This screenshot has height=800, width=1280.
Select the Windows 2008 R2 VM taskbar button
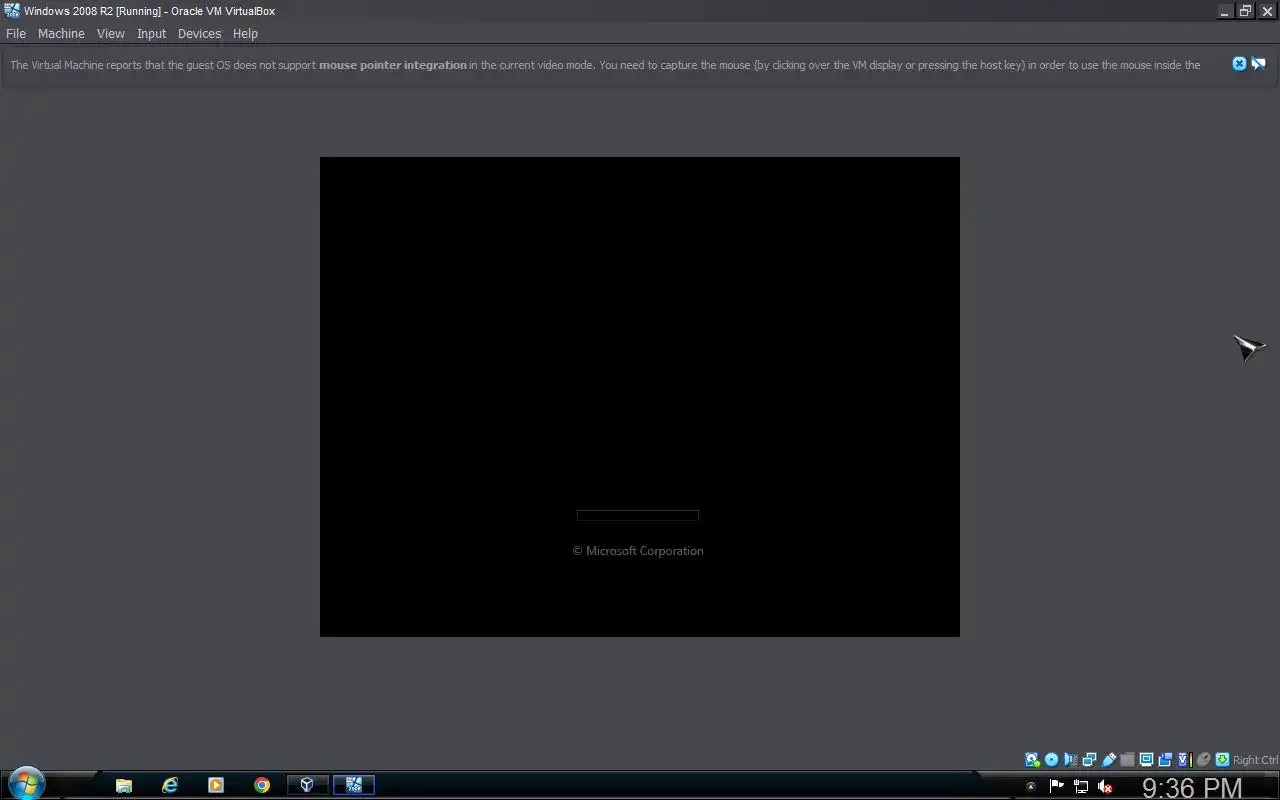click(354, 785)
